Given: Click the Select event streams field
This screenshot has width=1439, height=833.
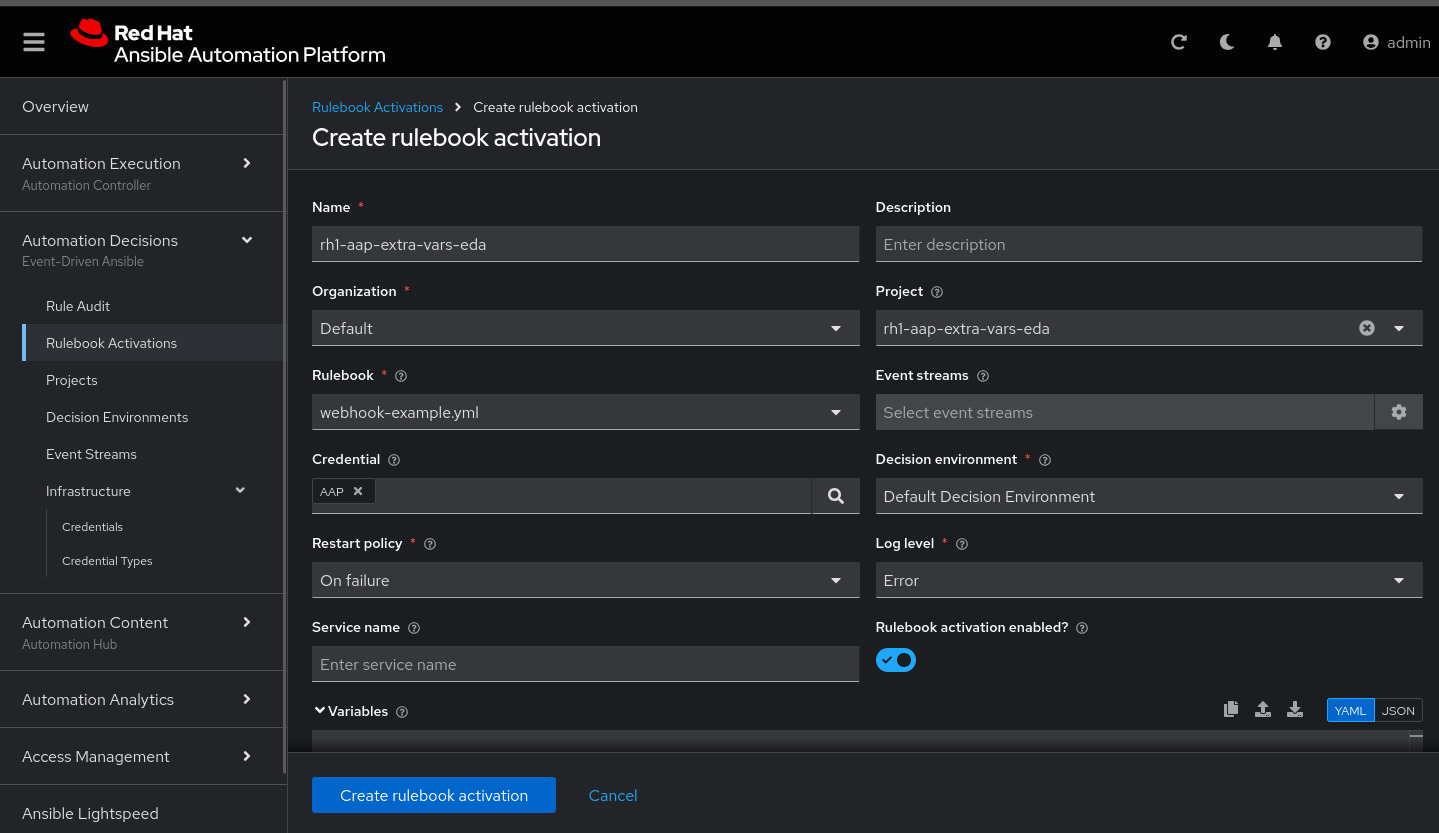Looking at the screenshot, I should (x=1125, y=412).
